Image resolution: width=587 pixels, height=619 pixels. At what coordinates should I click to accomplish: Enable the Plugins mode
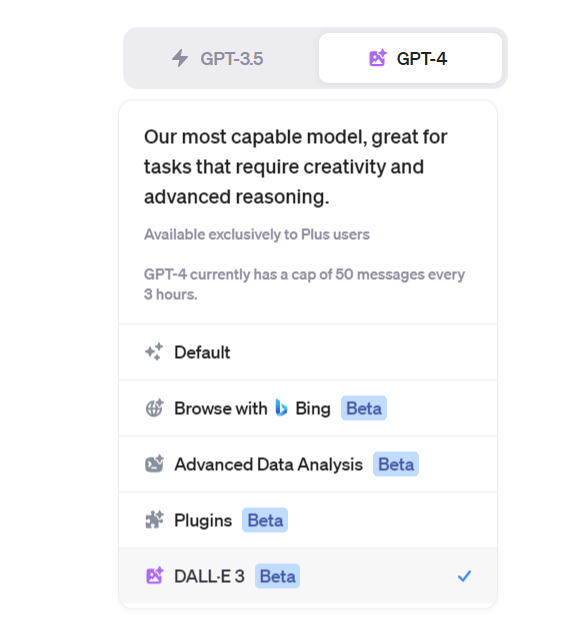[x=308, y=520]
